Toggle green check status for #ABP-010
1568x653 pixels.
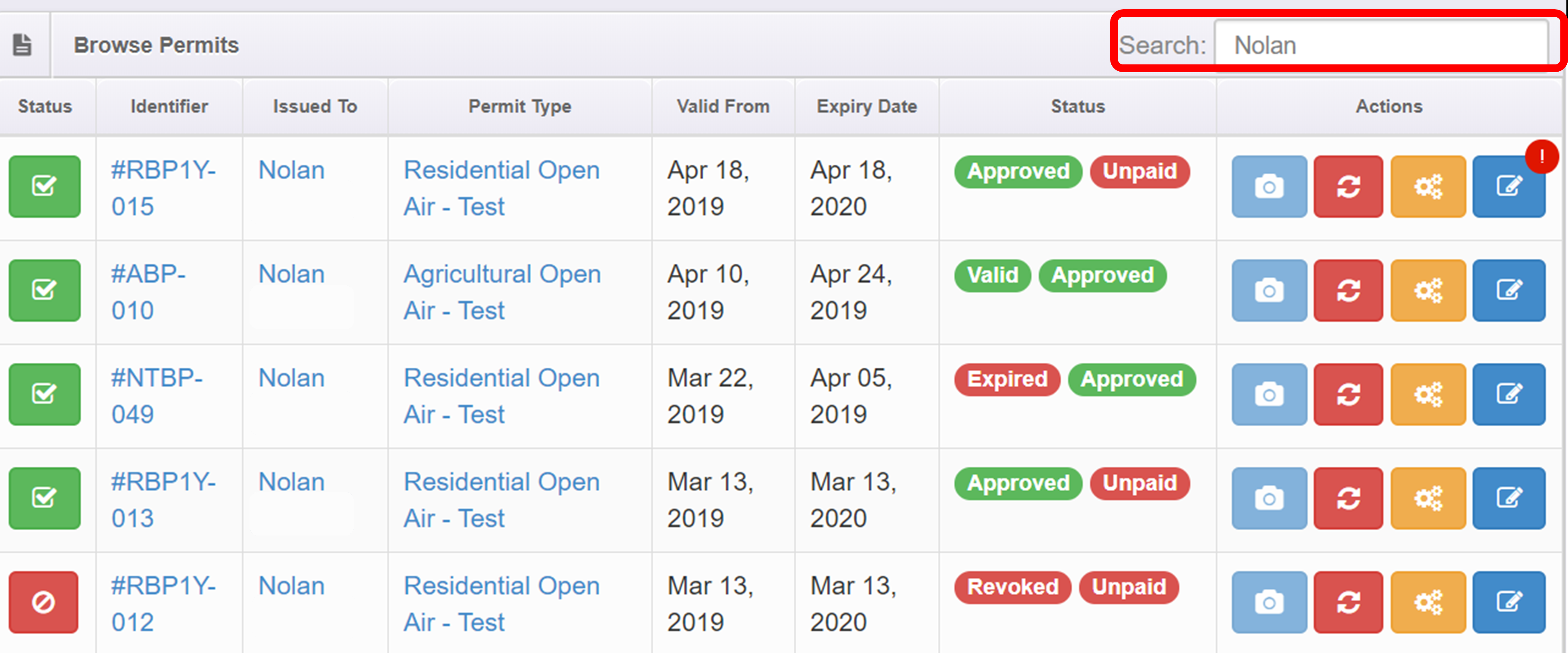pyautogui.click(x=44, y=291)
